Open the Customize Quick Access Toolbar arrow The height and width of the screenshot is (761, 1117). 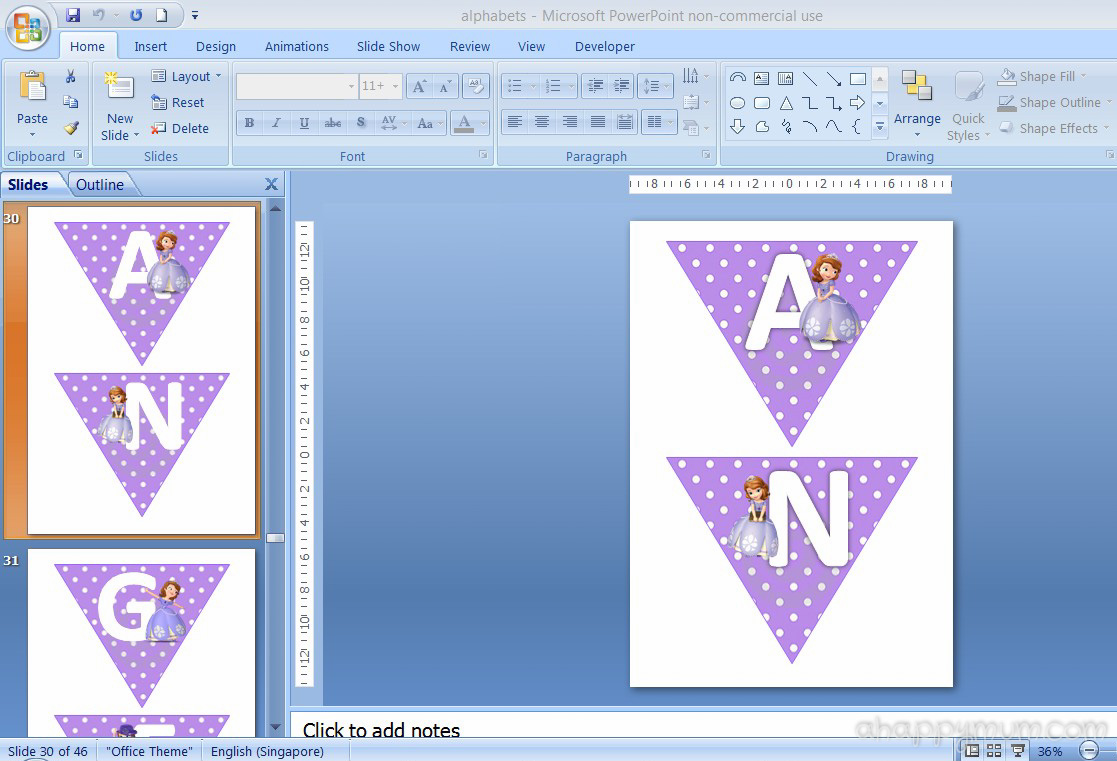[194, 15]
